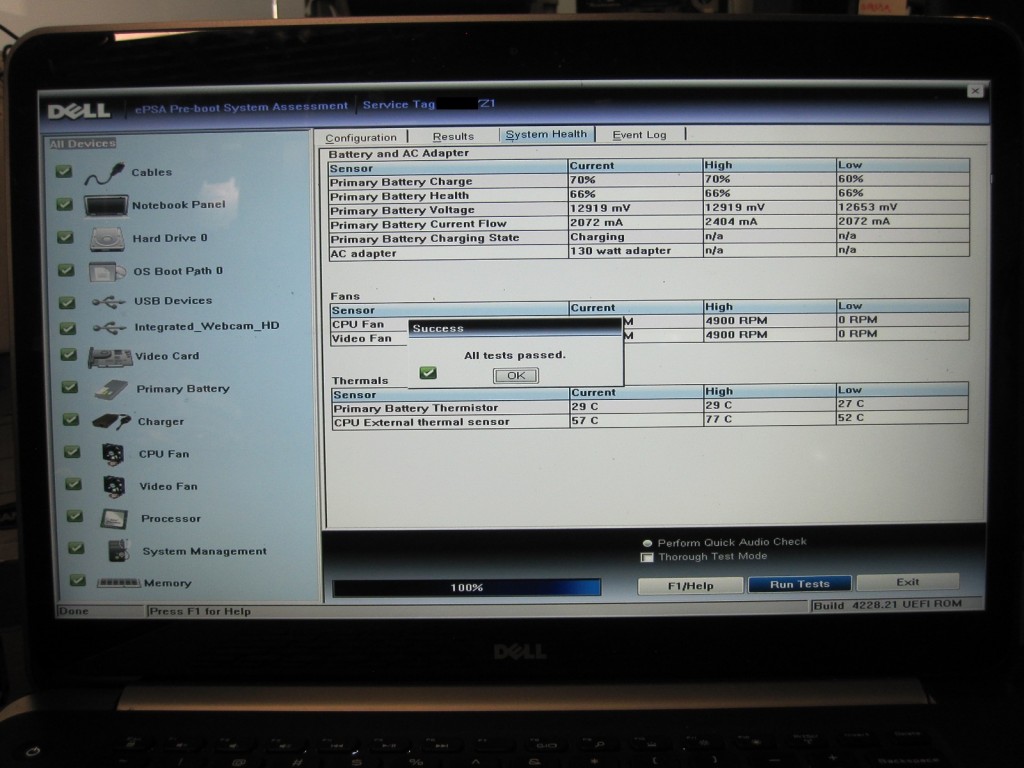Image resolution: width=1024 pixels, height=768 pixels.
Task: Select the Memory module icon
Action: [x=118, y=583]
